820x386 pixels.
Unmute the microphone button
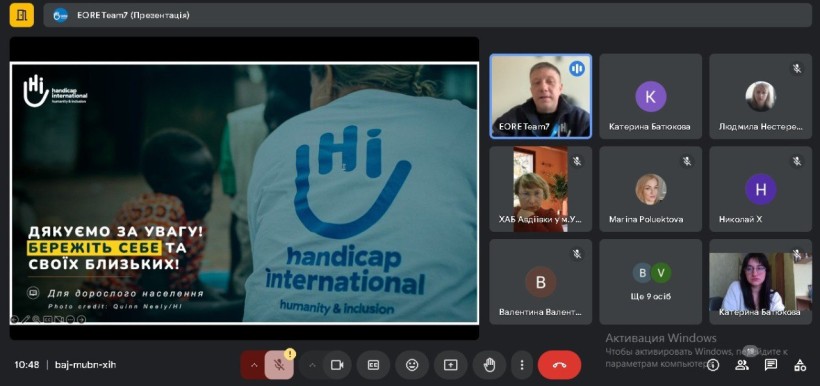tap(280, 365)
